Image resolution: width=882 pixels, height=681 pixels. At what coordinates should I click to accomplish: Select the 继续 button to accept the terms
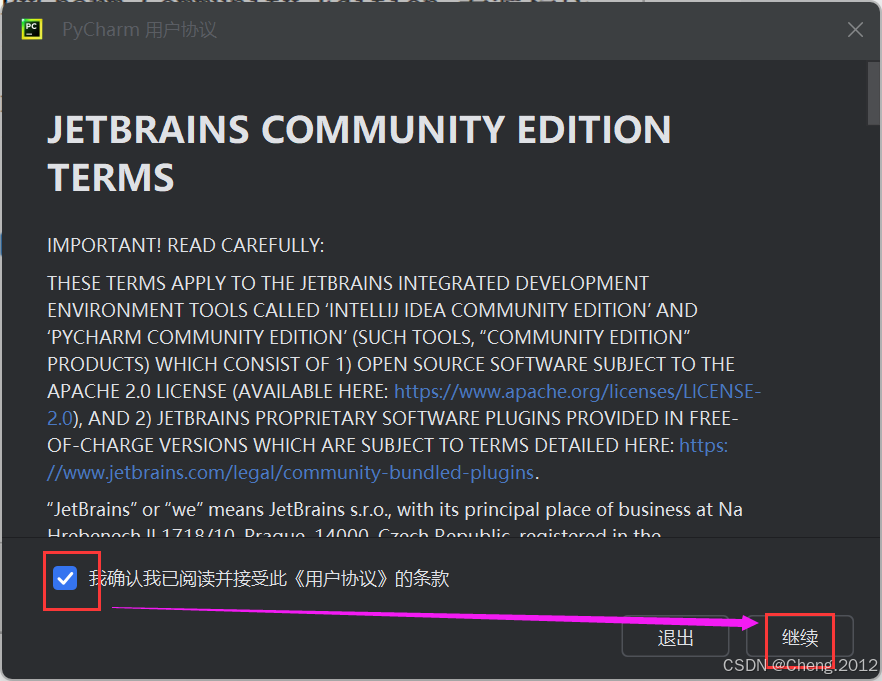(x=800, y=637)
